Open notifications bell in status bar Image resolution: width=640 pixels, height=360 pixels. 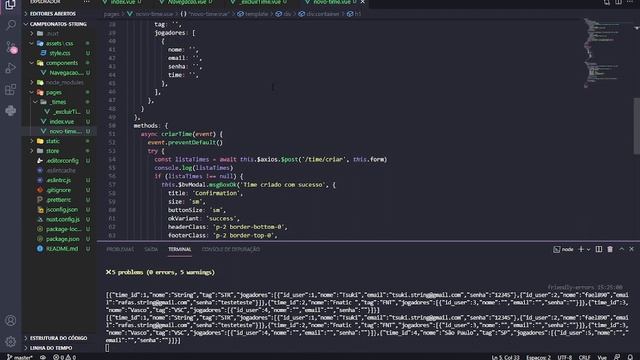point(630,357)
